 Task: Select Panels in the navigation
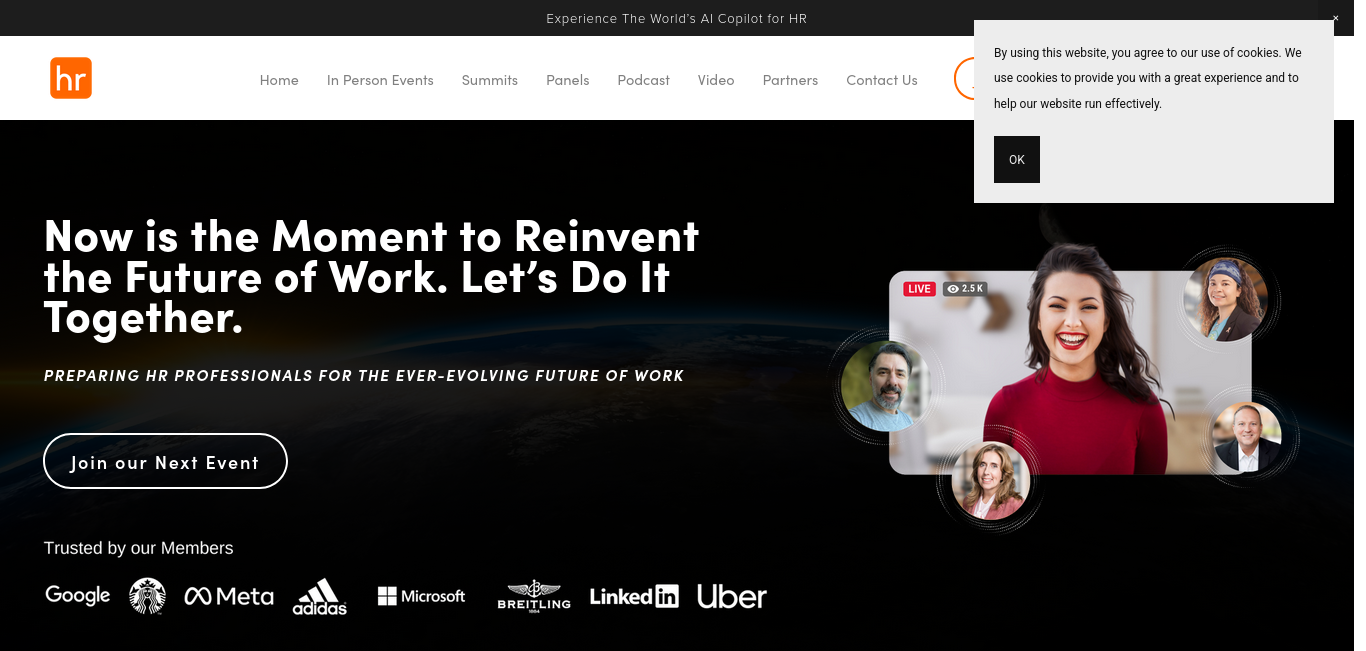tap(568, 80)
